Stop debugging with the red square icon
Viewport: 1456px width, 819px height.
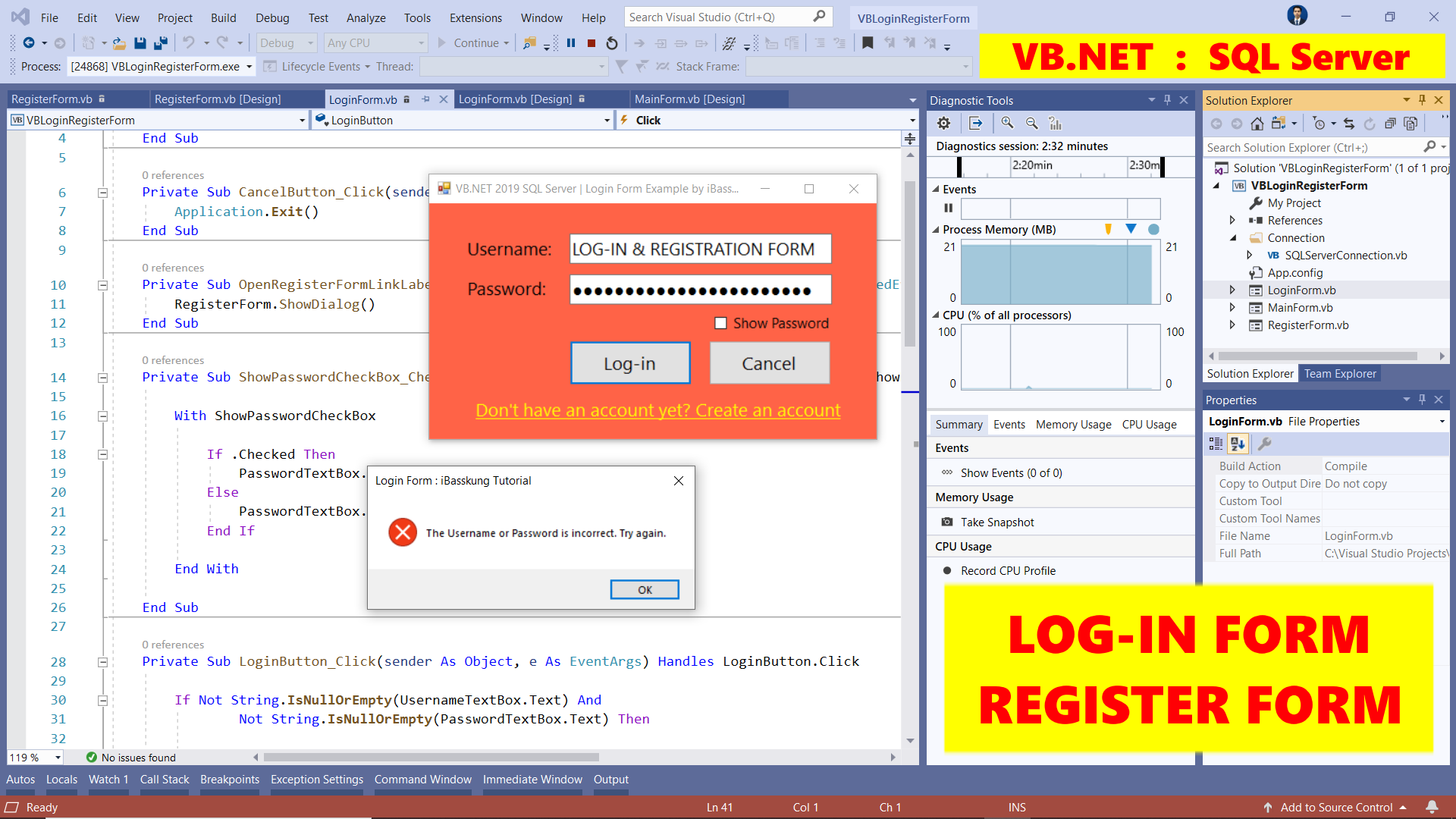[591, 43]
